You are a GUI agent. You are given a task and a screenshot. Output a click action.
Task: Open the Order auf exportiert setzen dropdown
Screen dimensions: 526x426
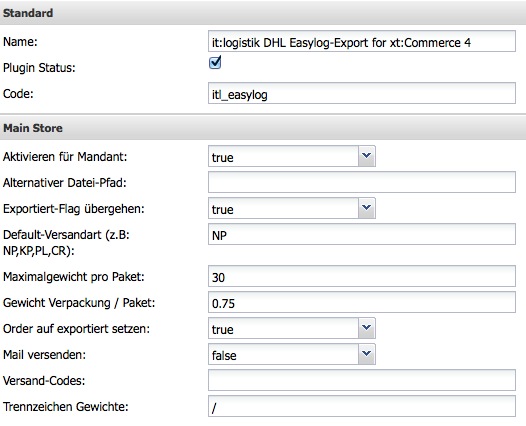292,328
